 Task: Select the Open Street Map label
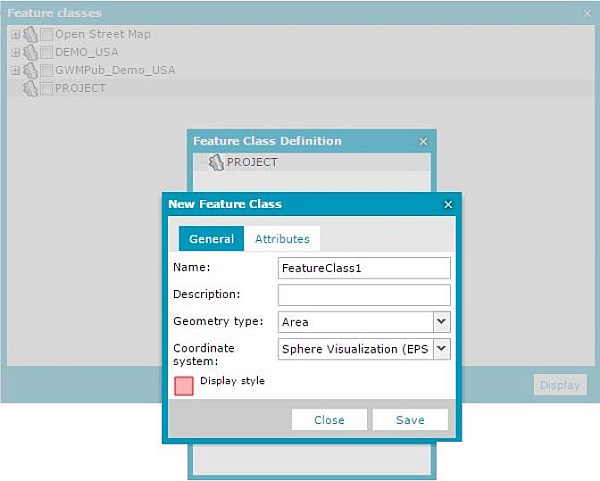pos(103,34)
